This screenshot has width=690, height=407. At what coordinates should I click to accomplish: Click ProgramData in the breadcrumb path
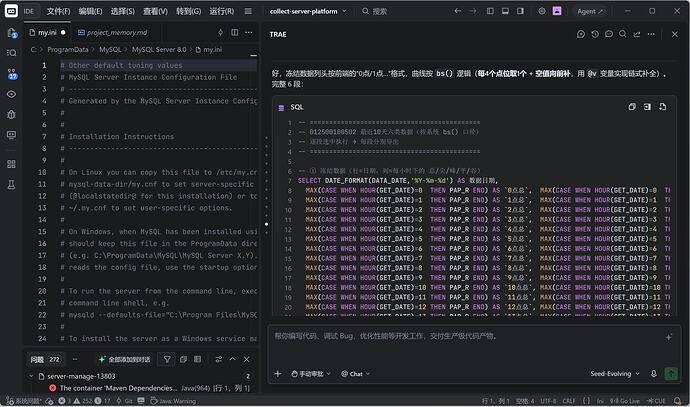pyautogui.click(x=68, y=50)
